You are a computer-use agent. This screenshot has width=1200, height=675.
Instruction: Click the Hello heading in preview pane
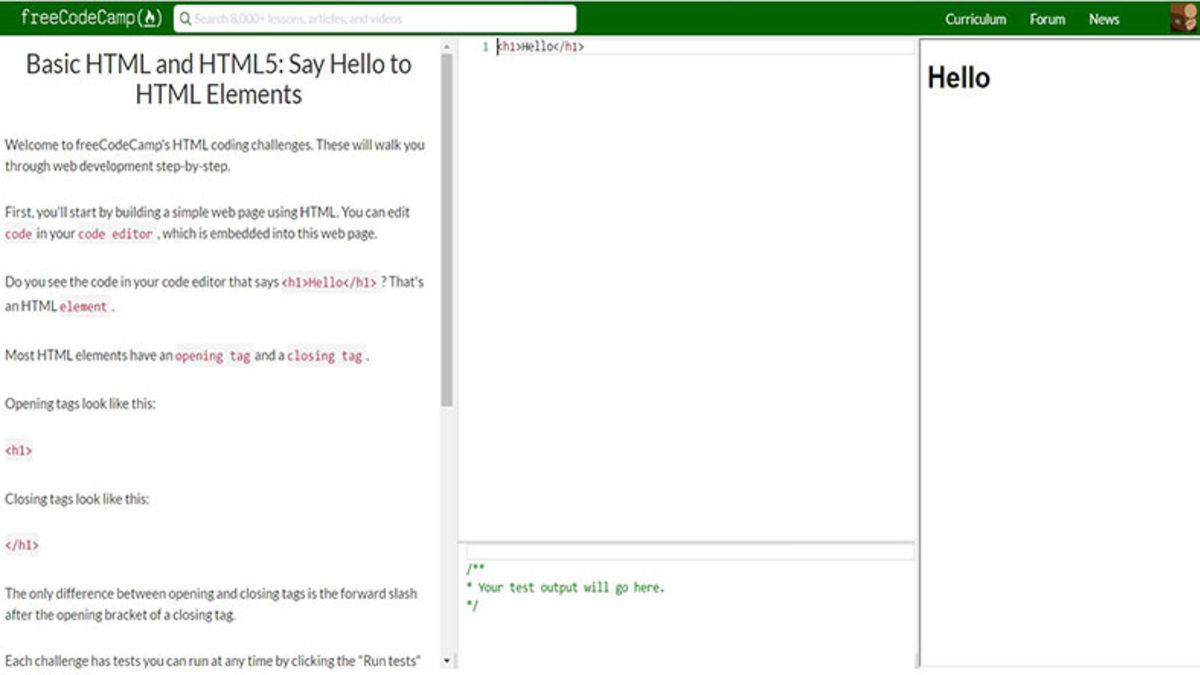click(958, 78)
